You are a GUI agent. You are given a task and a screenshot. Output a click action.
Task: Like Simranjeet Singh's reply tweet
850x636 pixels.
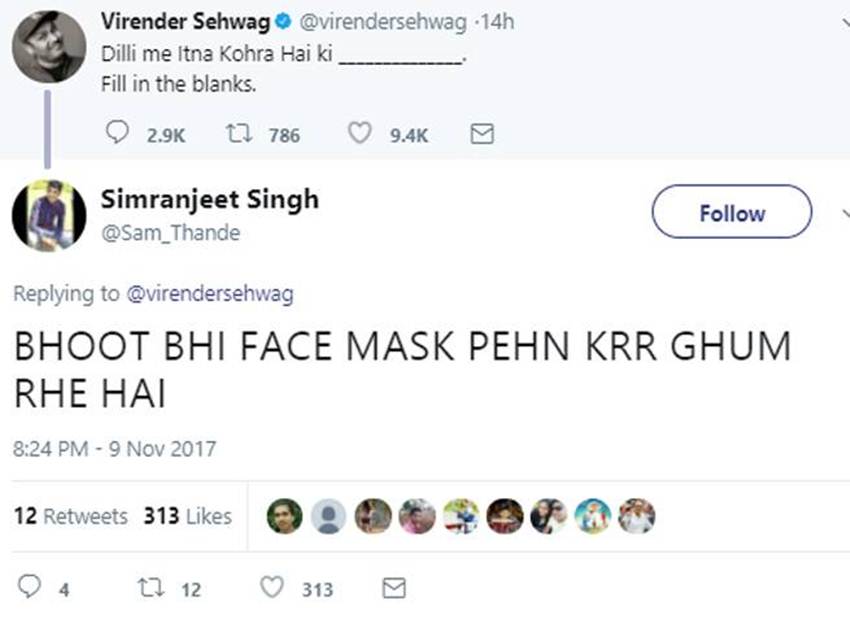(x=272, y=588)
